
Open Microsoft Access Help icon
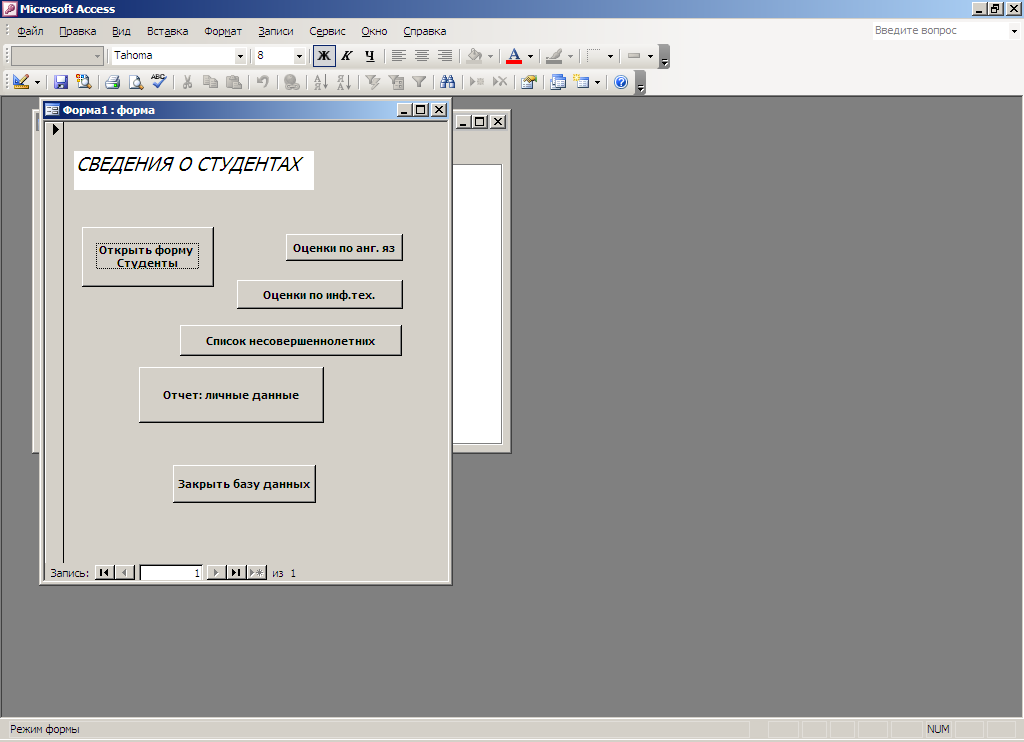(x=621, y=82)
